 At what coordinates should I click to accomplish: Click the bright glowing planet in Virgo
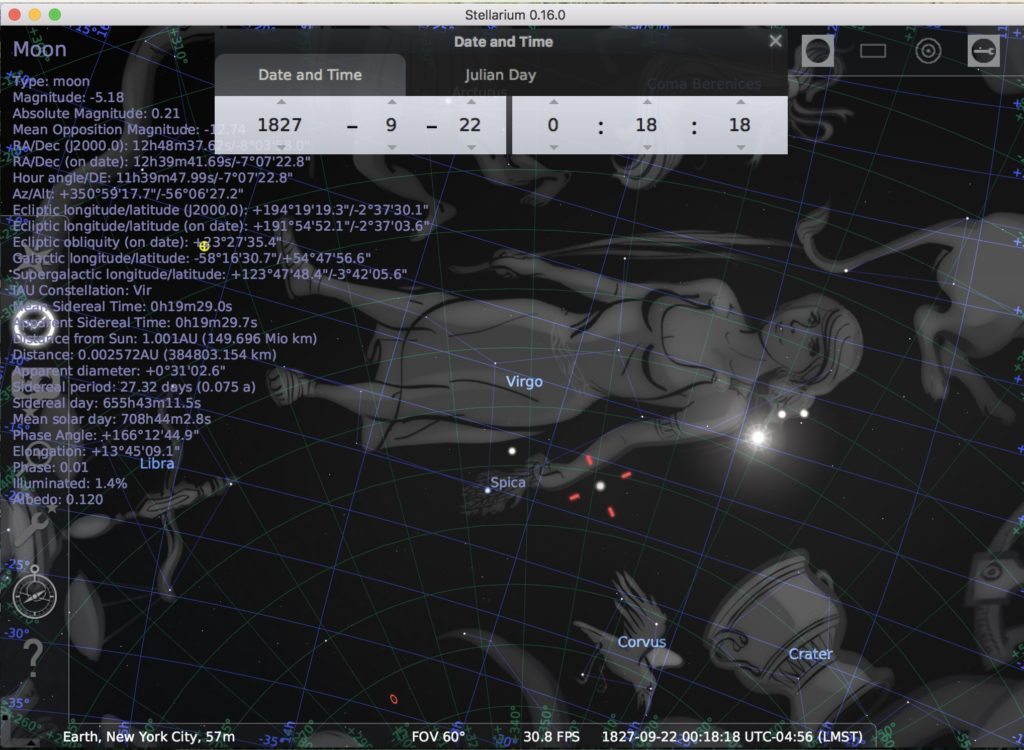758,437
